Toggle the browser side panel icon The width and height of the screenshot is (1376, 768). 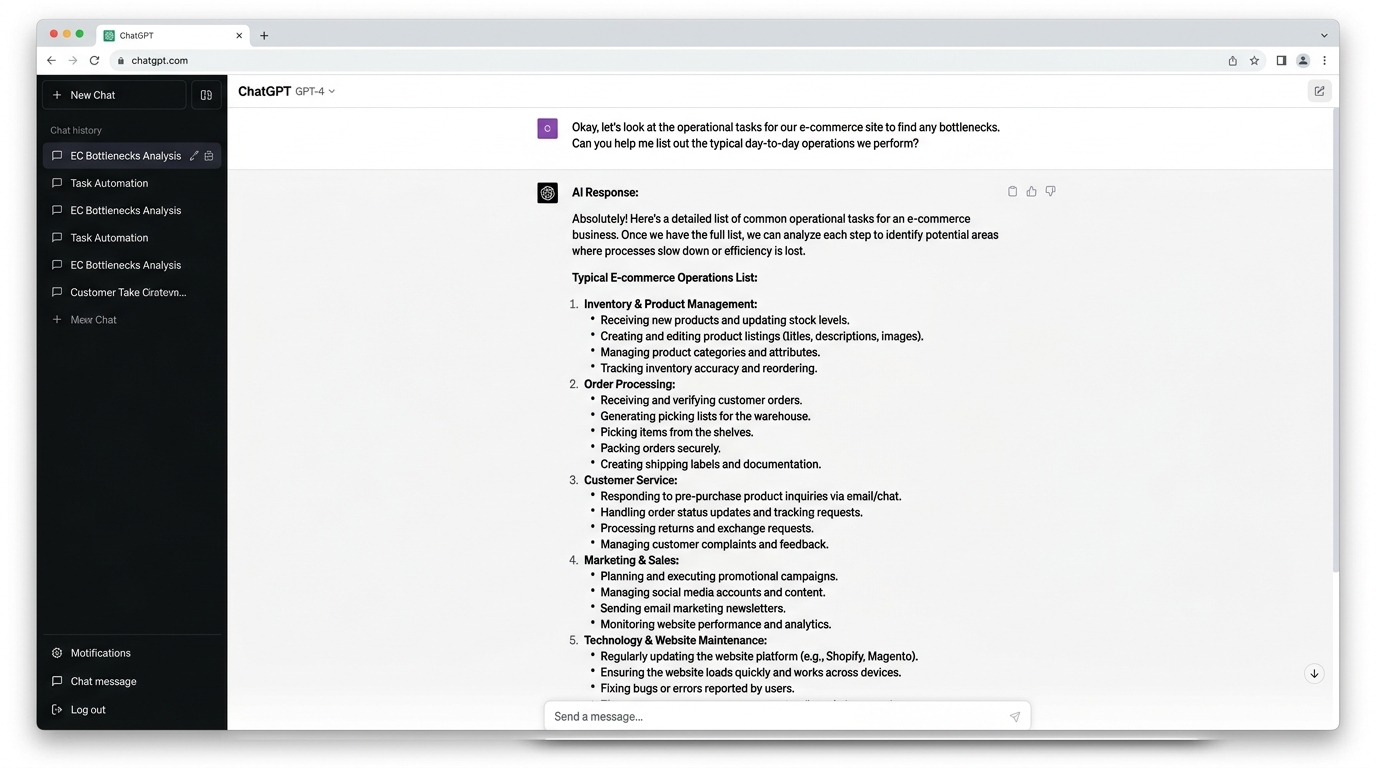[1280, 60]
